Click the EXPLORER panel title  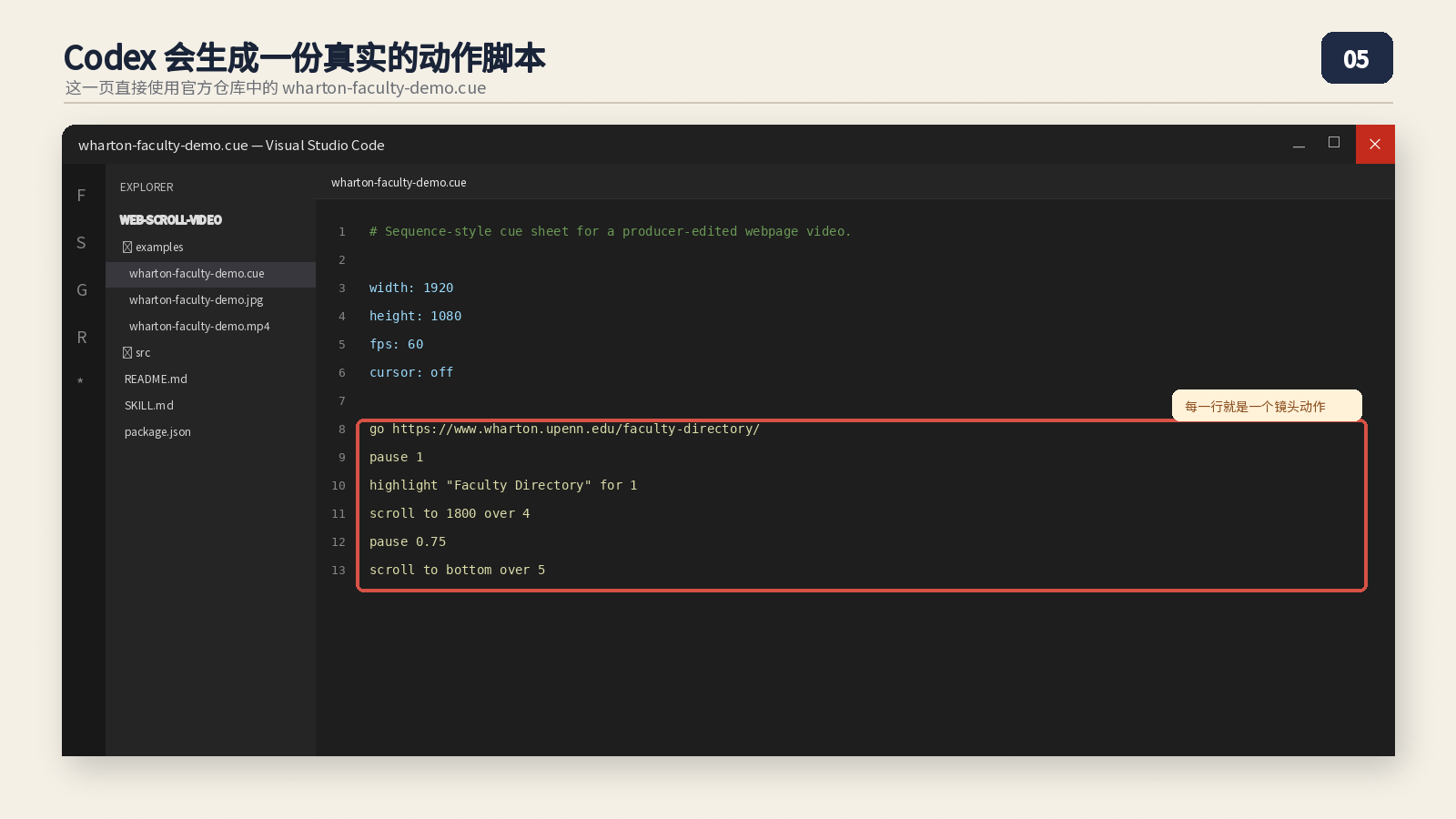tap(147, 187)
